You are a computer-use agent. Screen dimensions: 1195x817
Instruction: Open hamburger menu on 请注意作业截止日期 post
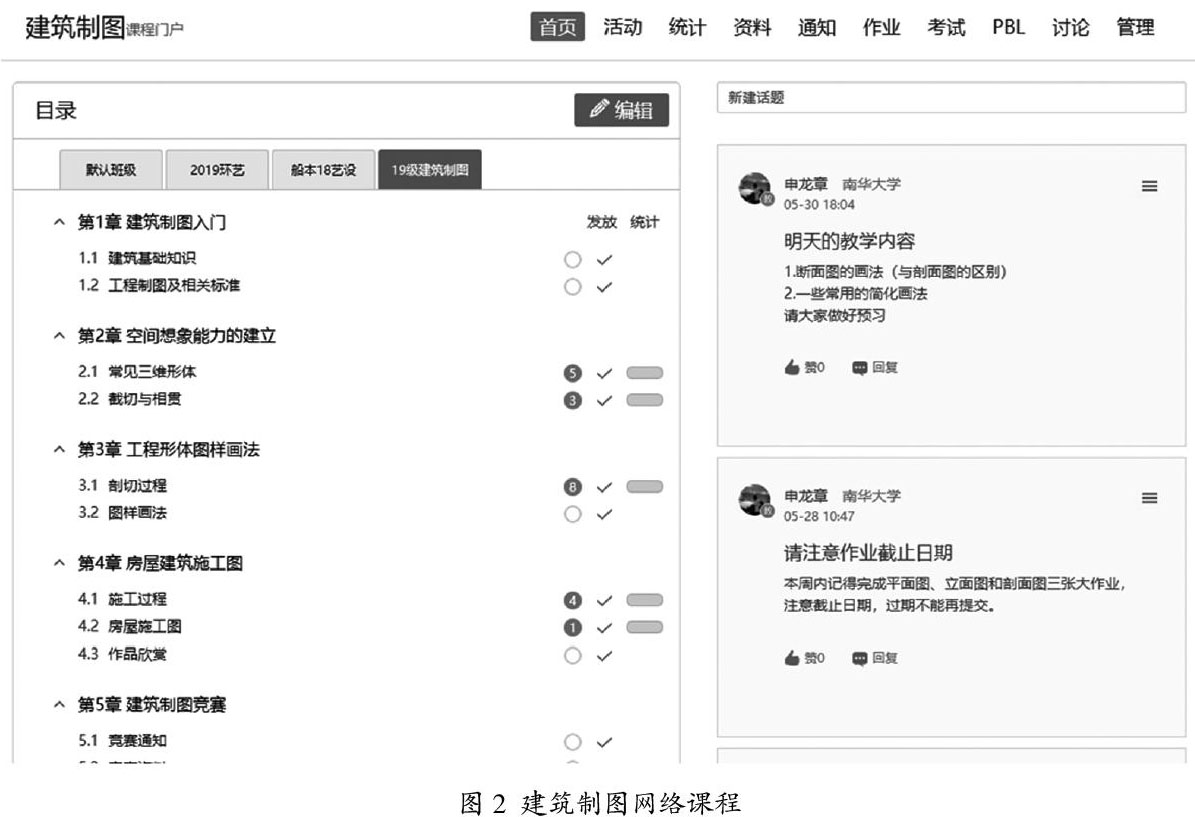point(1149,498)
